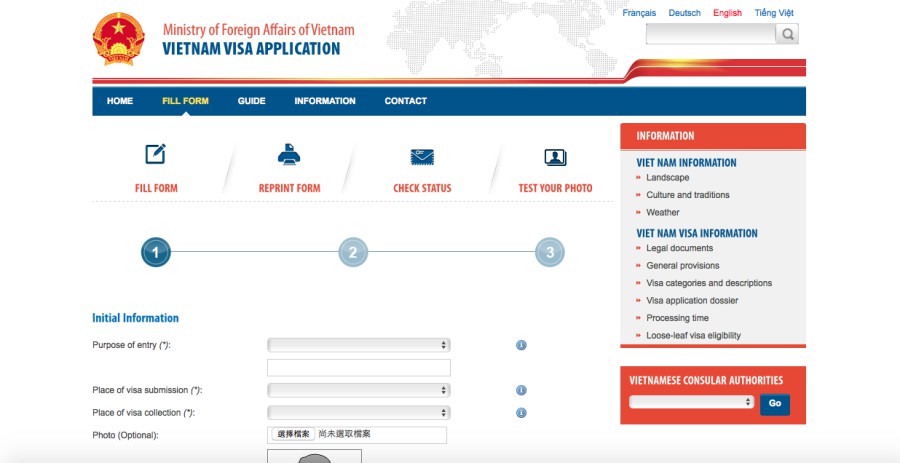
Task: Click the photo file chooser button
Action: pos(293,435)
